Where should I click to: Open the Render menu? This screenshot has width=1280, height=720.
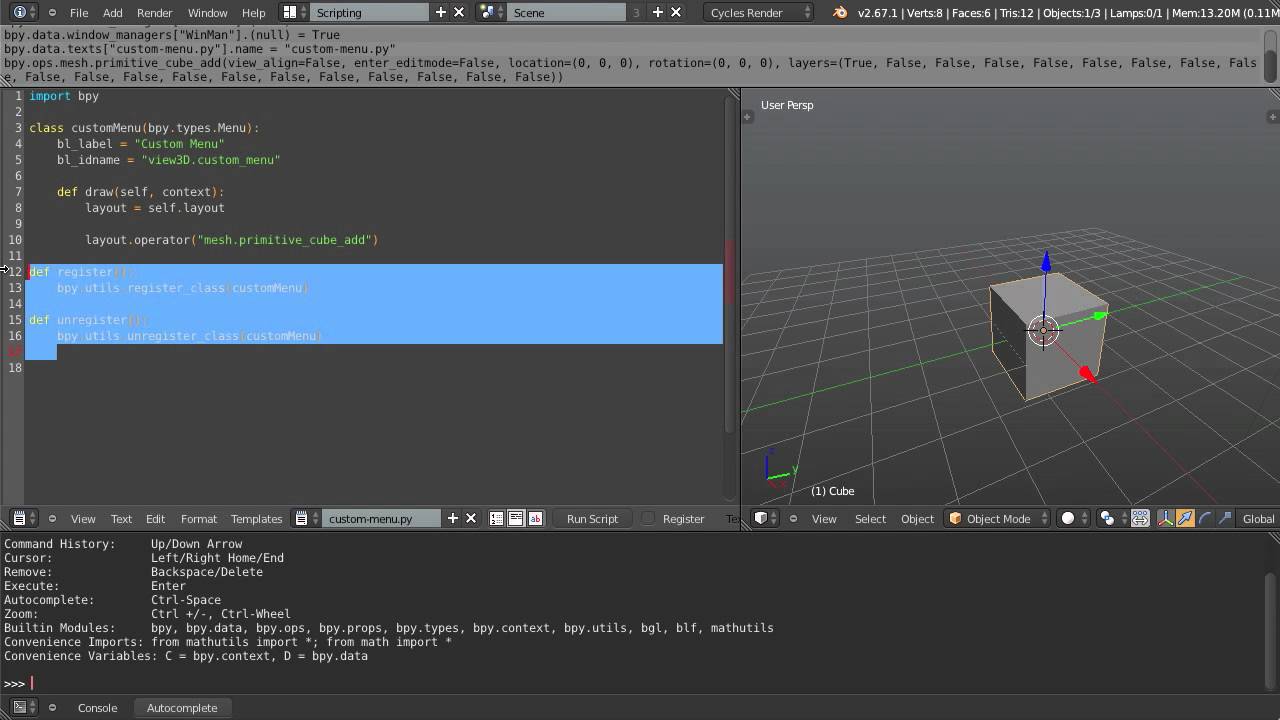[154, 12]
